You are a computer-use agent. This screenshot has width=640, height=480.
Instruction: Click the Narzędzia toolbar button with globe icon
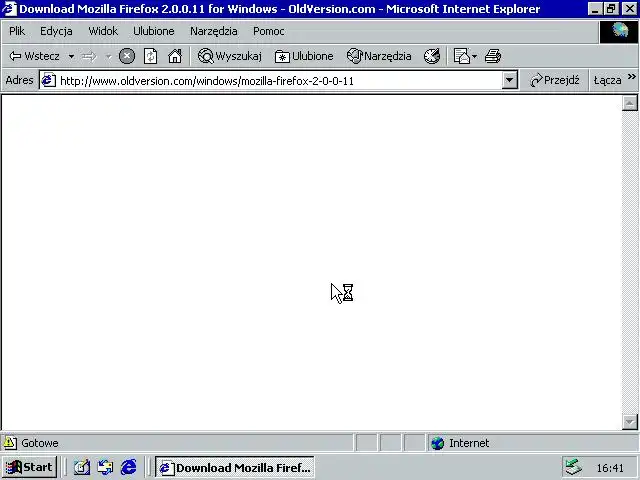click(x=379, y=56)
